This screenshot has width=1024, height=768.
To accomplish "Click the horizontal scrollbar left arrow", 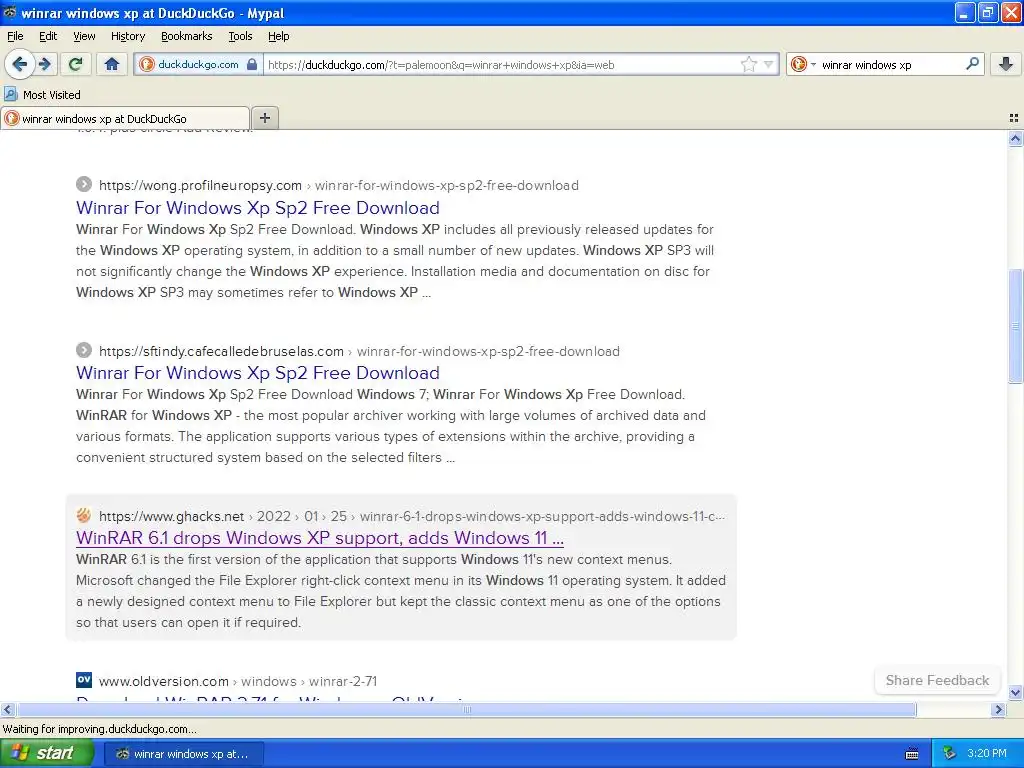I will click(x=7, y=709).
